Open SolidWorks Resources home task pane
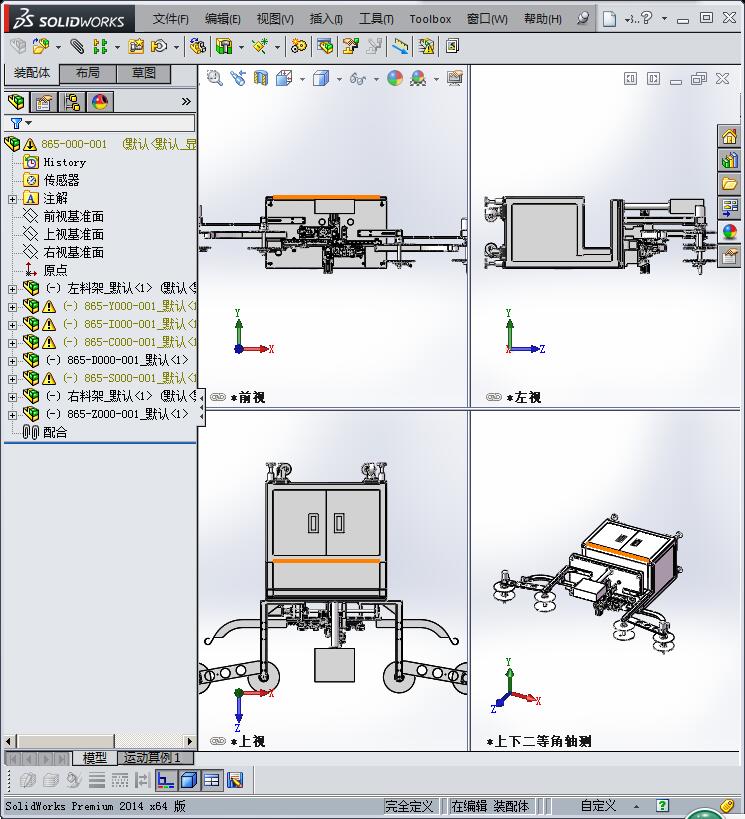This screenshot has width=745, height=819. click(x=729, y=137)
